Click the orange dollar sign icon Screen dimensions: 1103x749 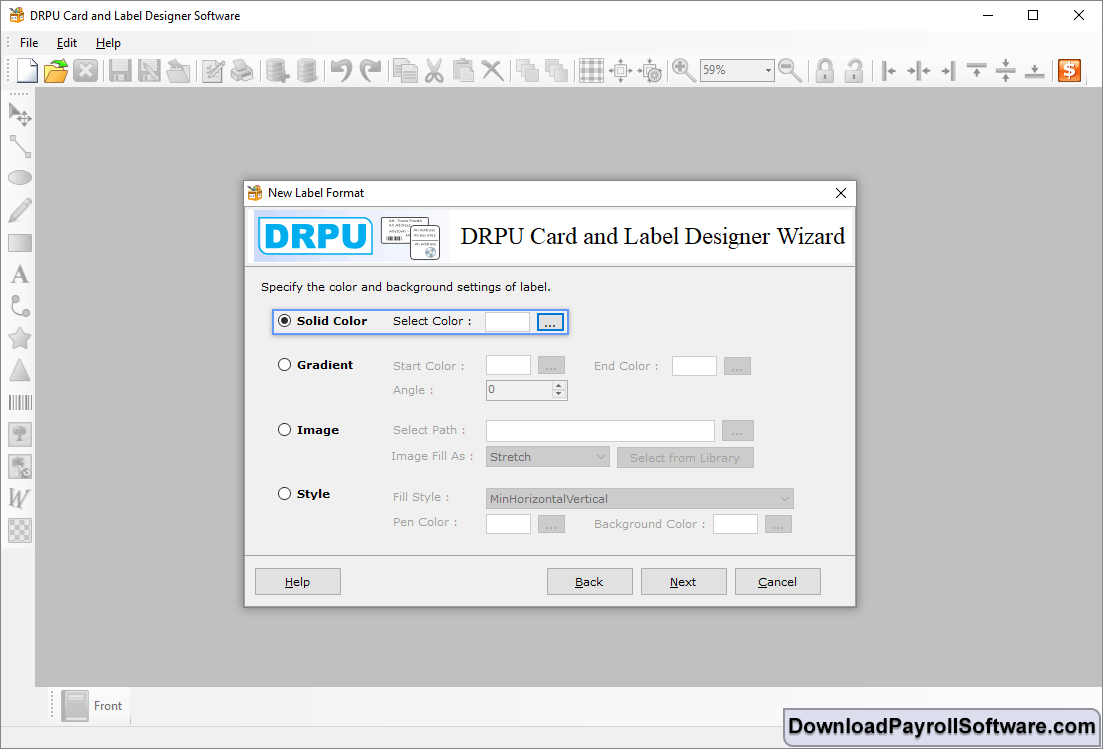(1069, 70)
